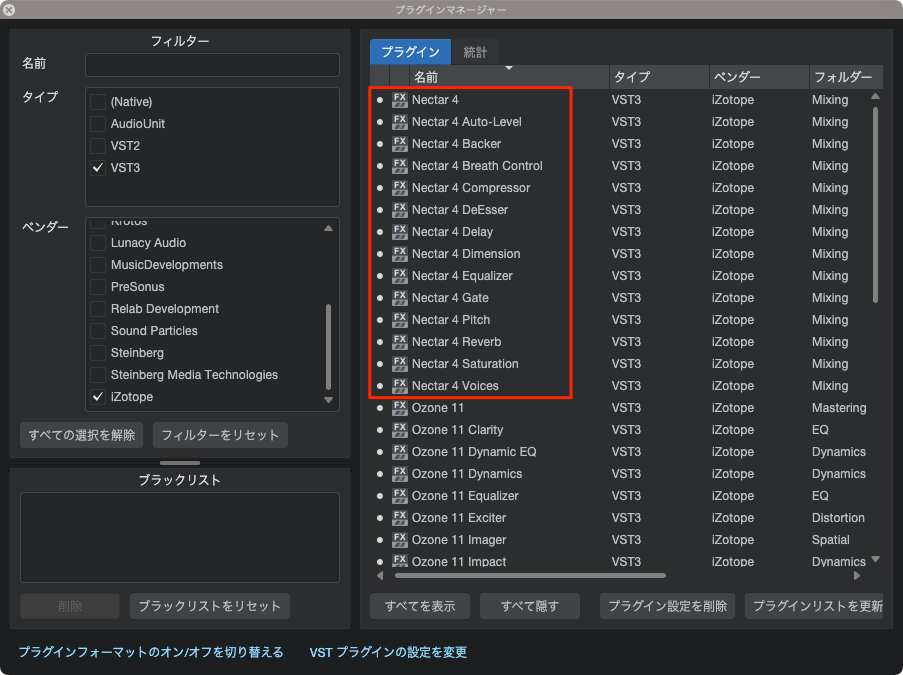Click すべてを表示 button

coord(420,606)
